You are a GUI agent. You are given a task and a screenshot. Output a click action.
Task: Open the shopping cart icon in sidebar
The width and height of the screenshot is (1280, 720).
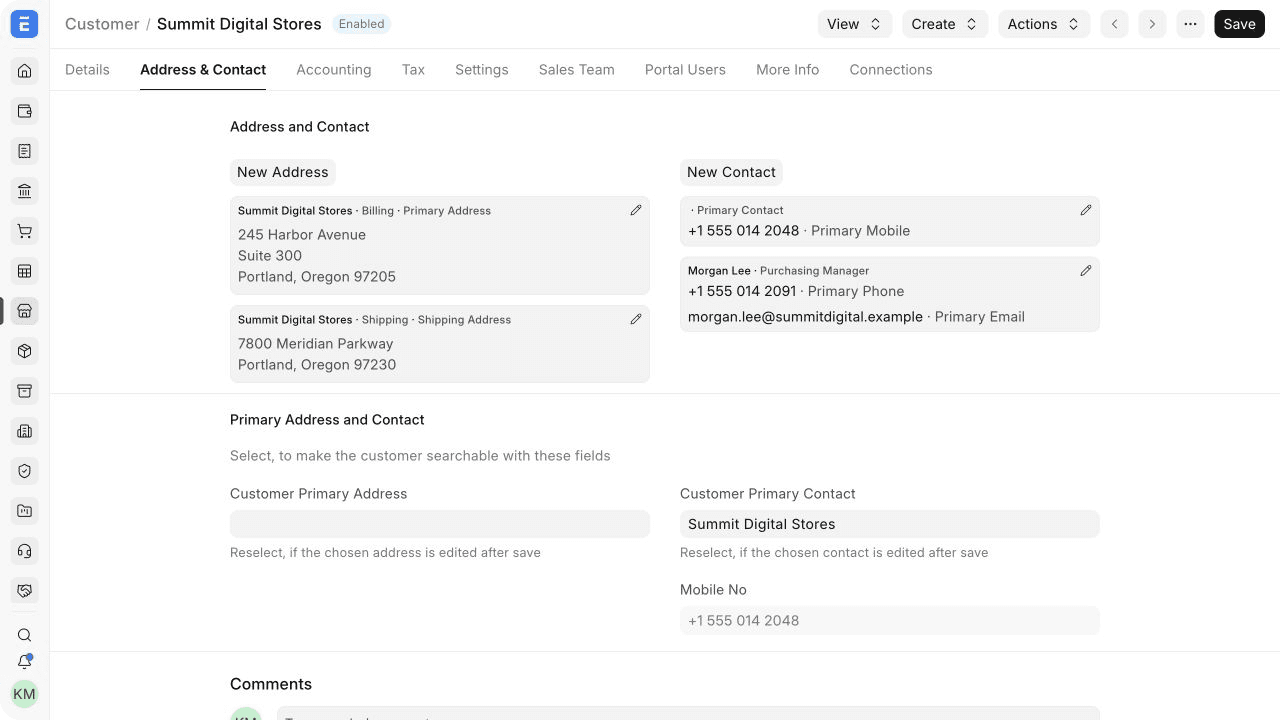pos(25,231)
